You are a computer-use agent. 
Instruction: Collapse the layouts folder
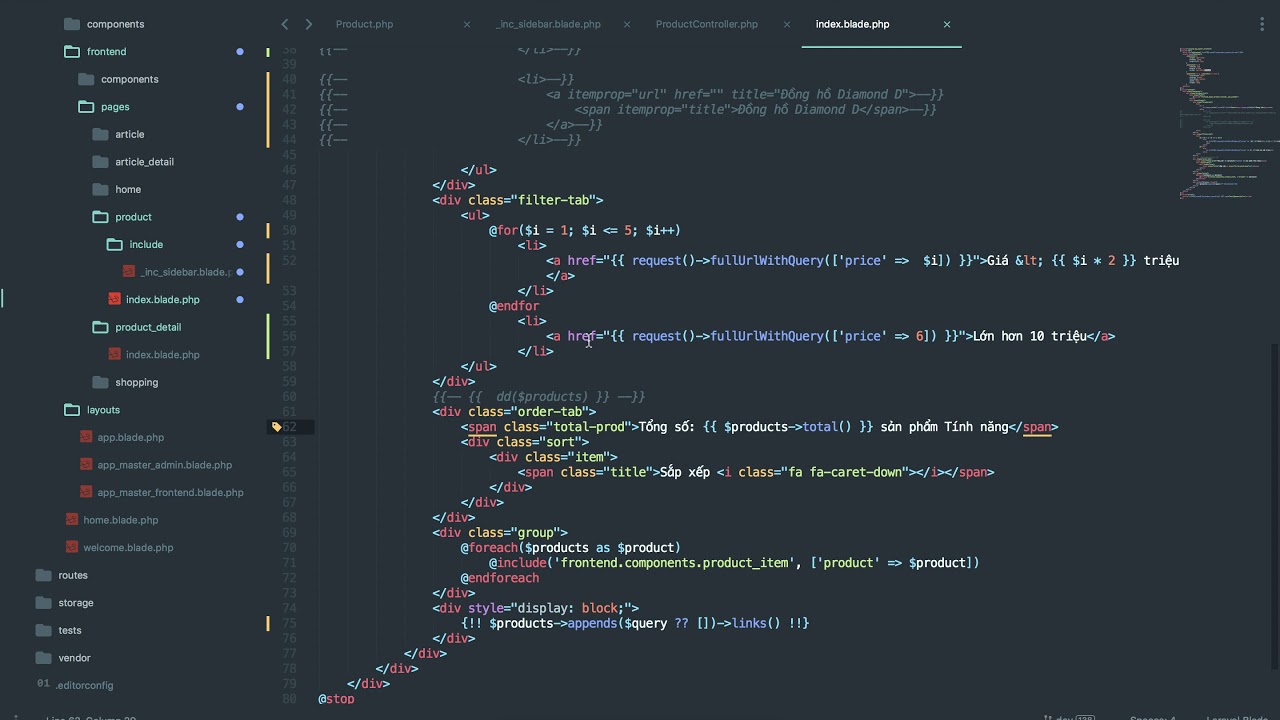[x=72, y=410]
